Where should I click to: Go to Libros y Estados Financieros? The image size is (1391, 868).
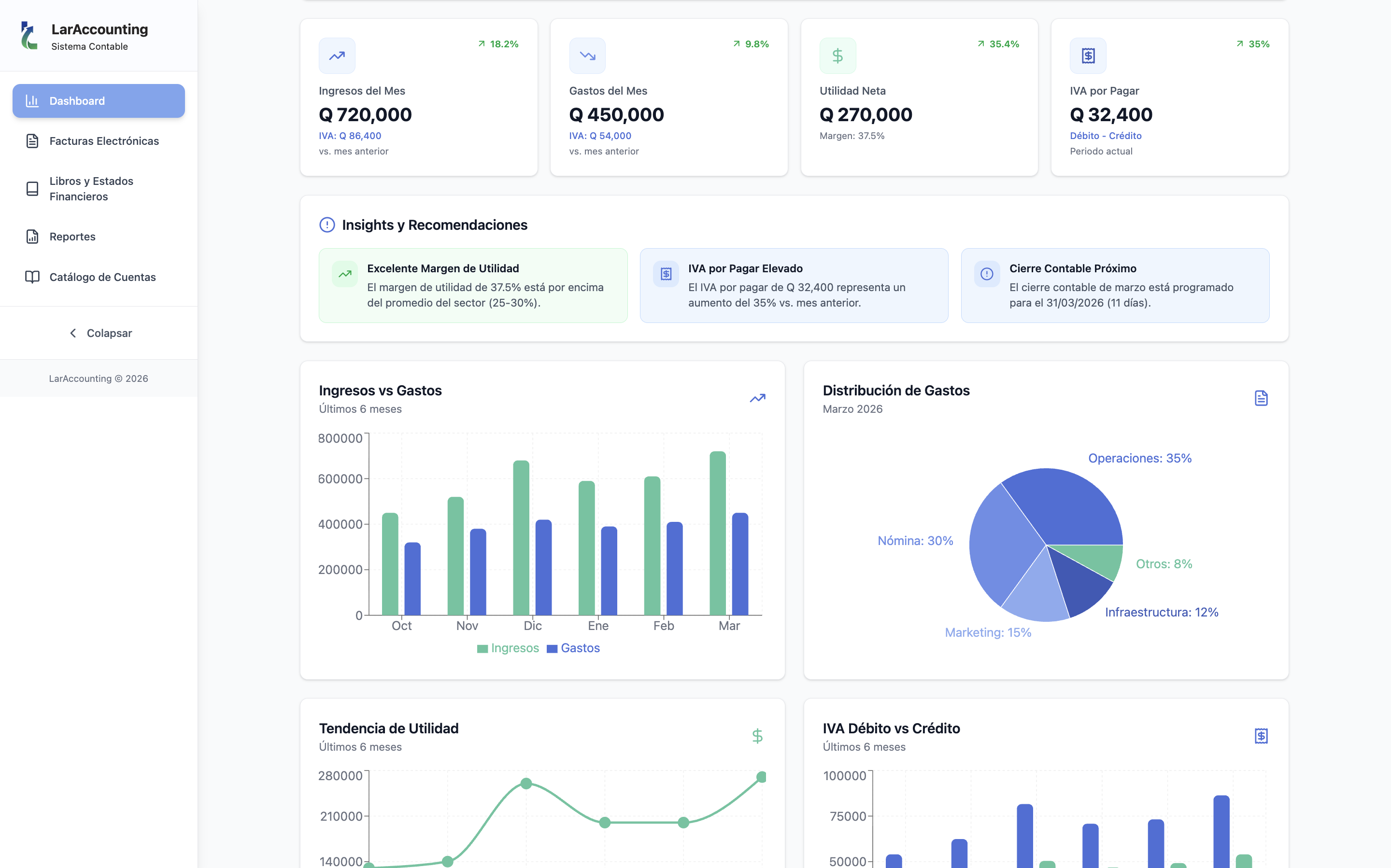point(99,189)
